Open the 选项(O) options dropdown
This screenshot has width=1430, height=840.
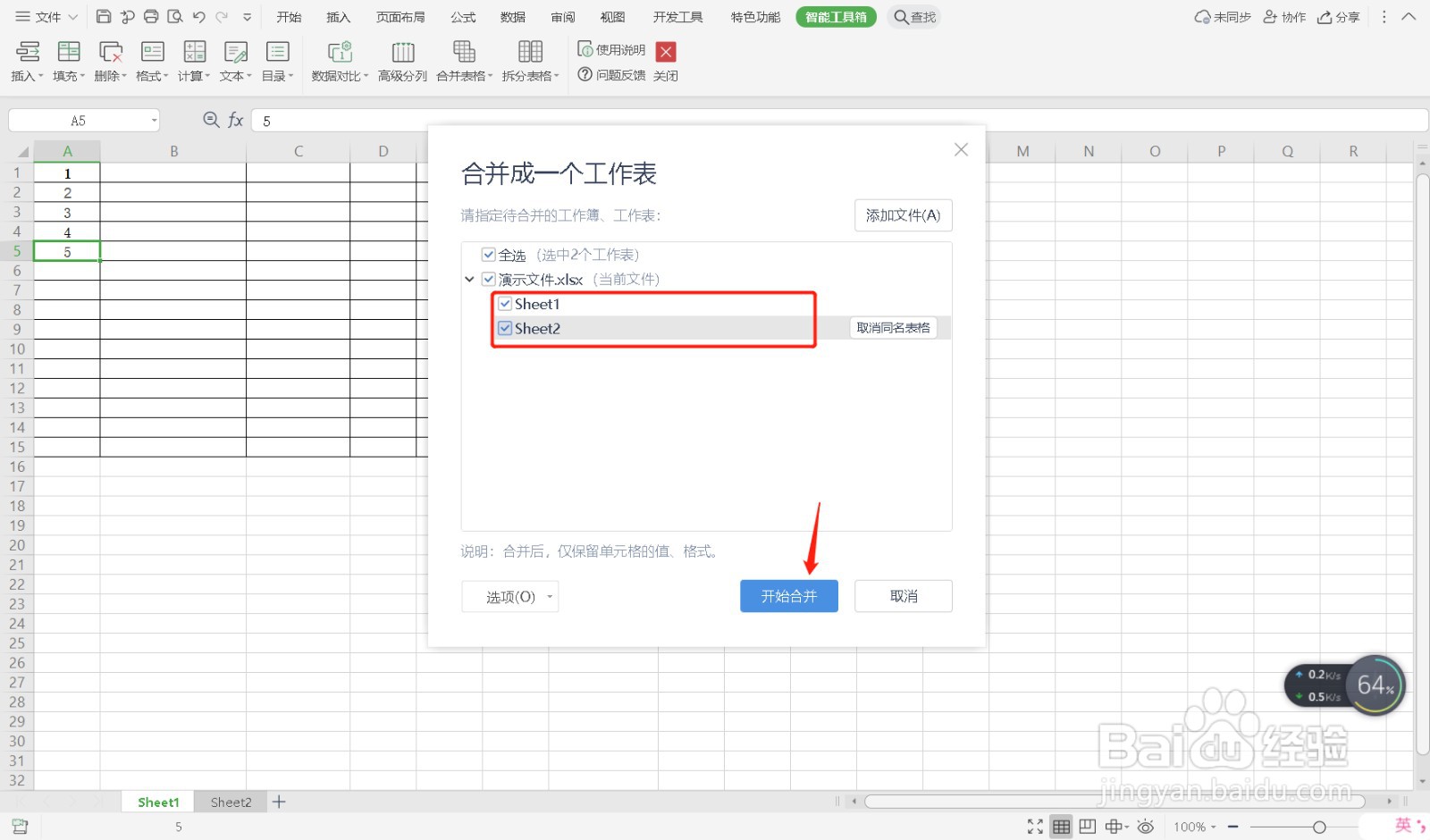coord(510,597)
